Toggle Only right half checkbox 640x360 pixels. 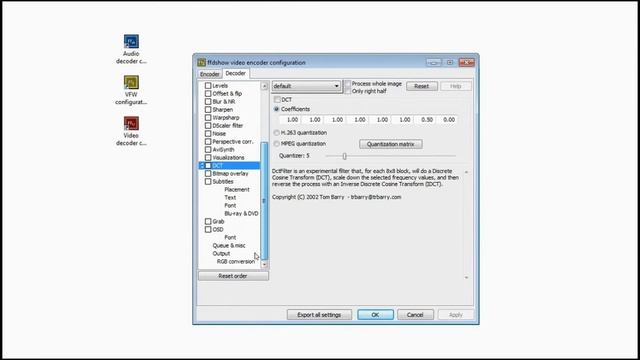click(x=348, y=91)
